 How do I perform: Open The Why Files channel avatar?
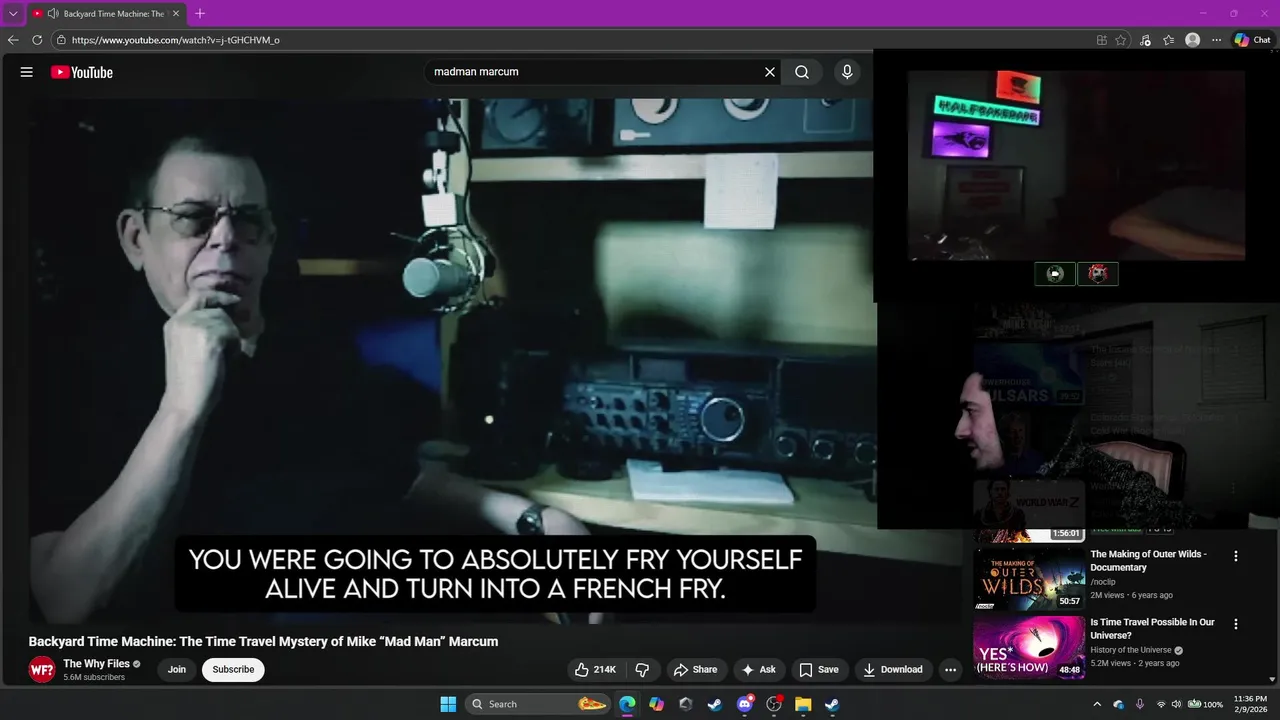tap(42, 670)
